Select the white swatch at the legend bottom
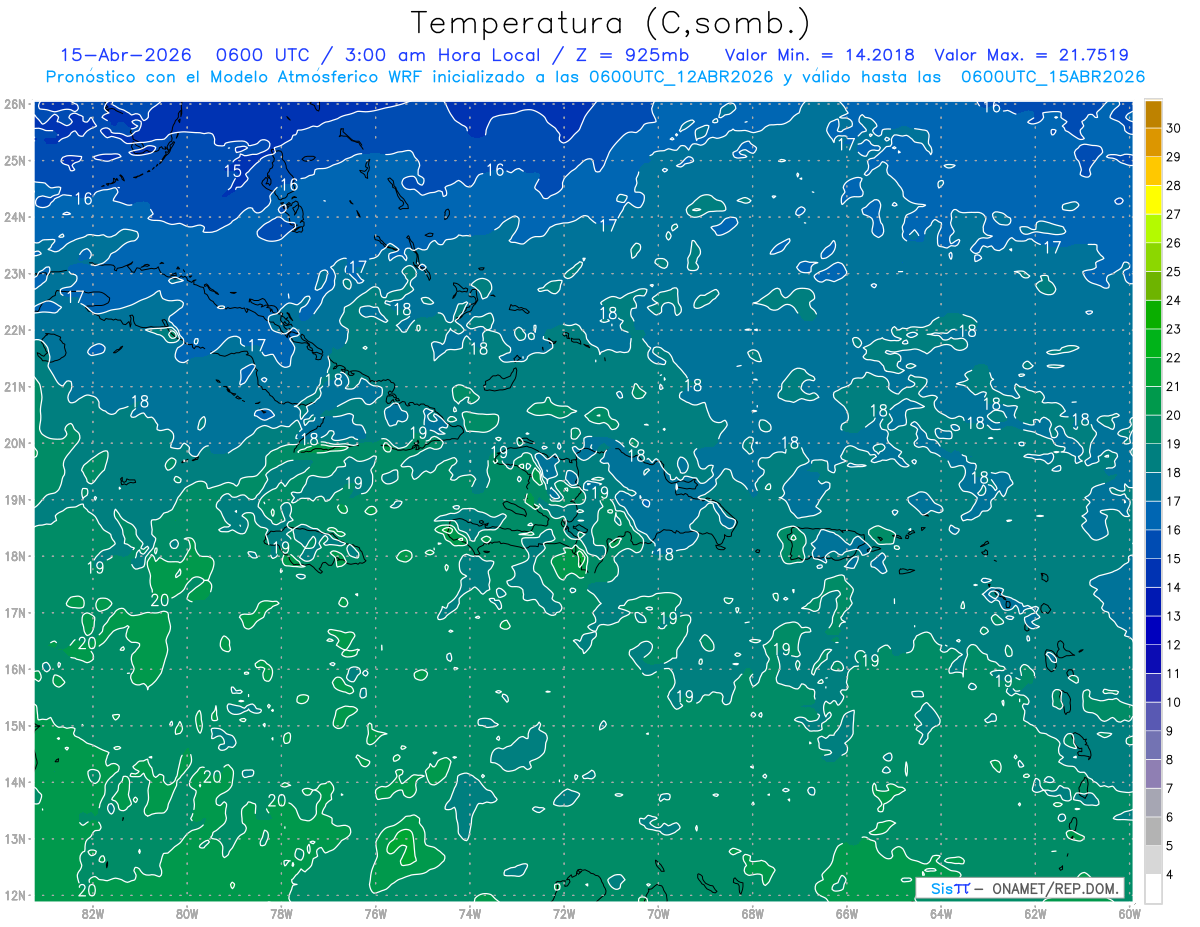Screen dimensions: 1200x927 [x=1154, y=888]
